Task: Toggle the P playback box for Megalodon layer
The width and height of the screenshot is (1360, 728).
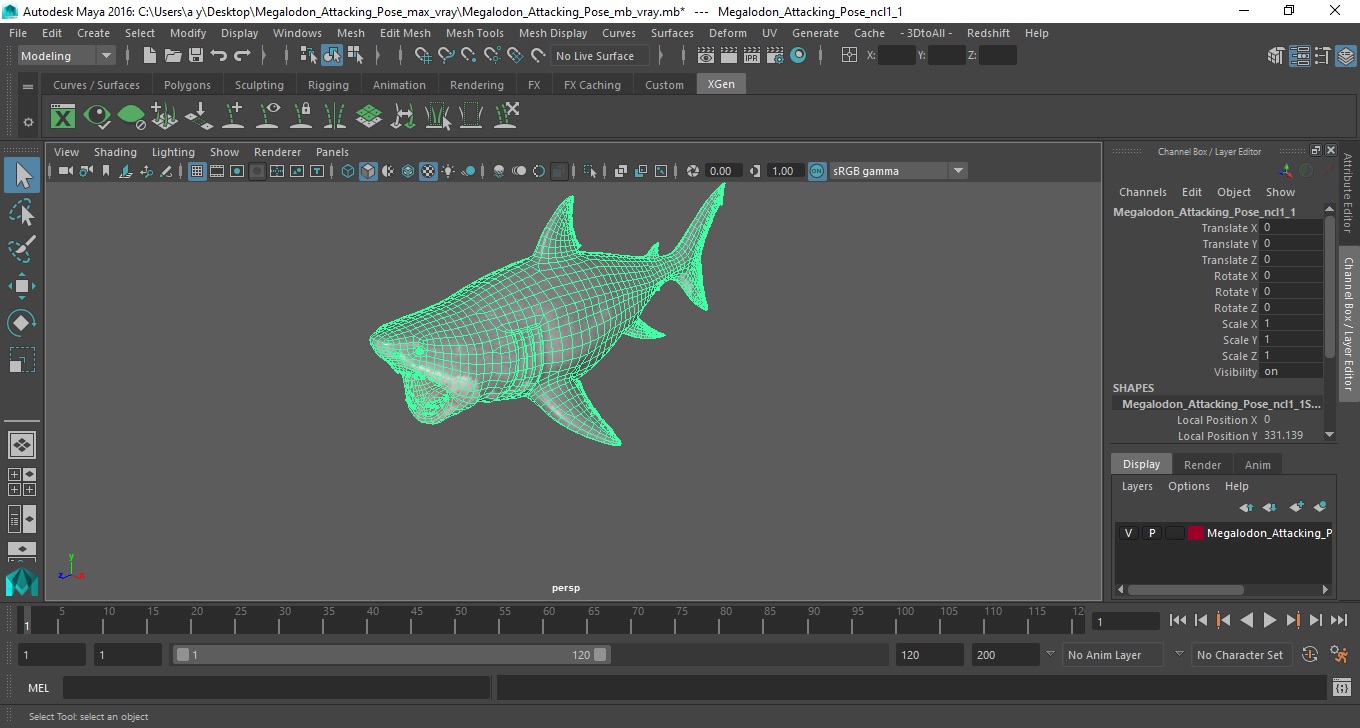Action: coord(1151,533)
